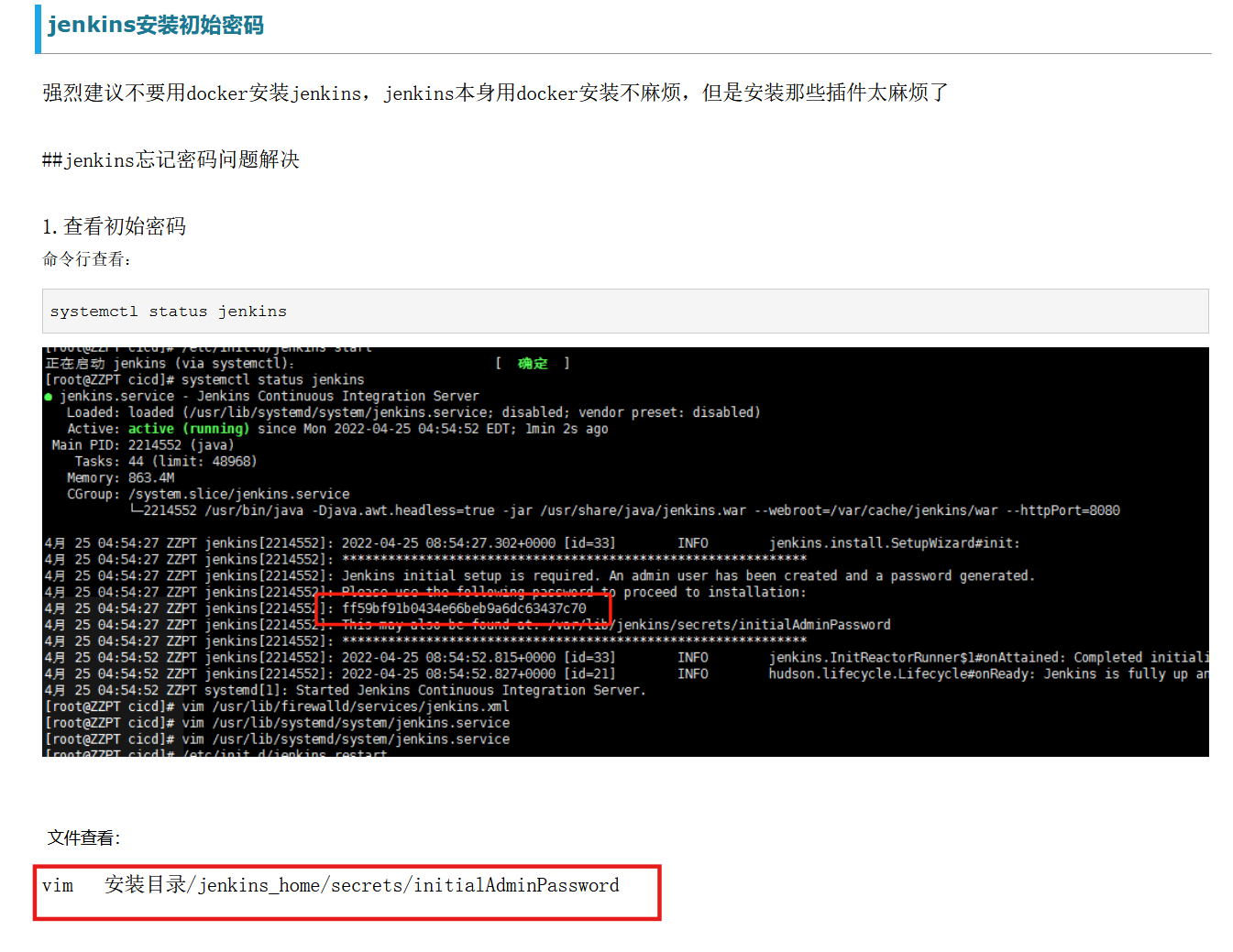The height and width of the screenshot is (952, 1233).
Task: Click the '--httpPort=8080' option in terminal
Action: 1062,510
